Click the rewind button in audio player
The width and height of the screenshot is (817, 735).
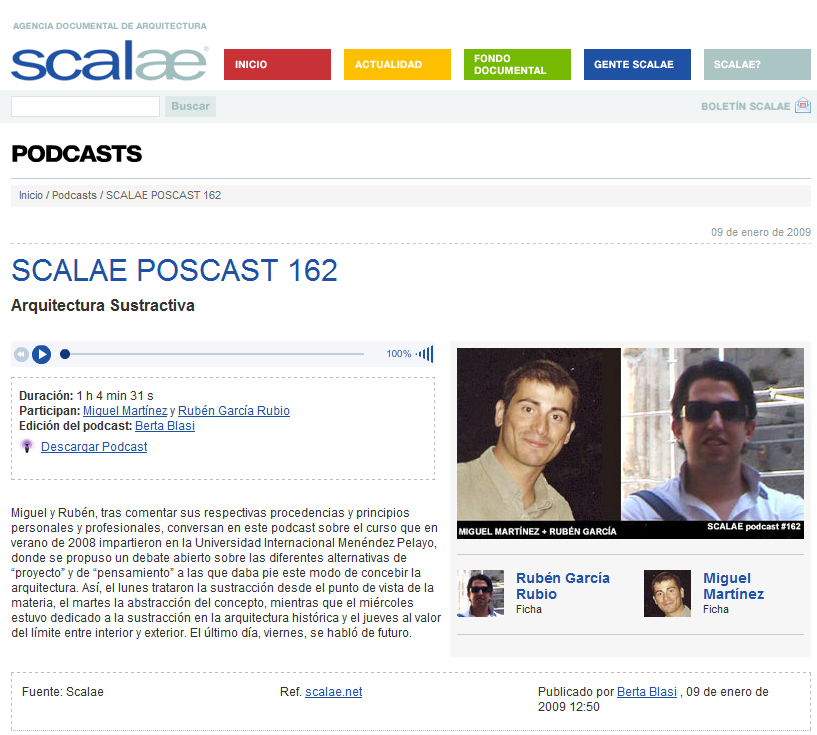point(21,354)
